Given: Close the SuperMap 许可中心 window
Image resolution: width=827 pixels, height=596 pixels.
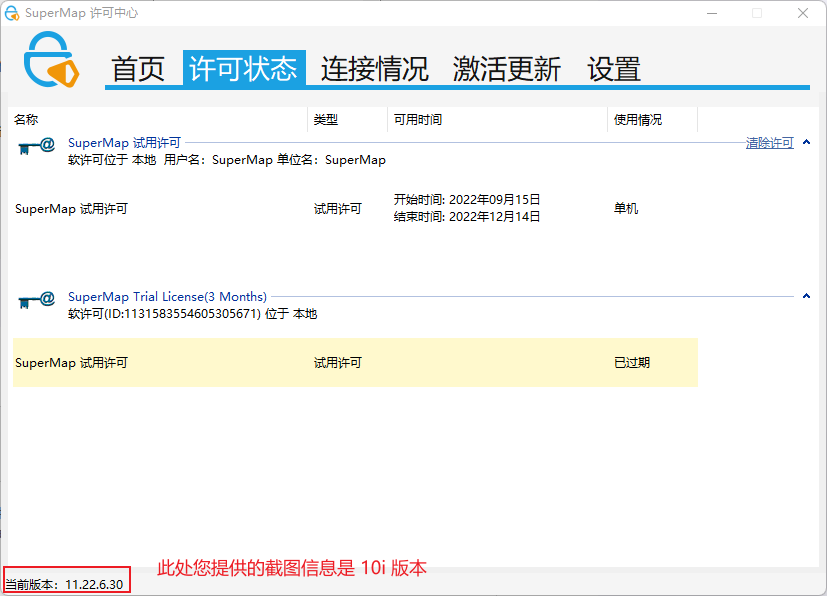Looking at the screenshot, I should click(803, 13).
